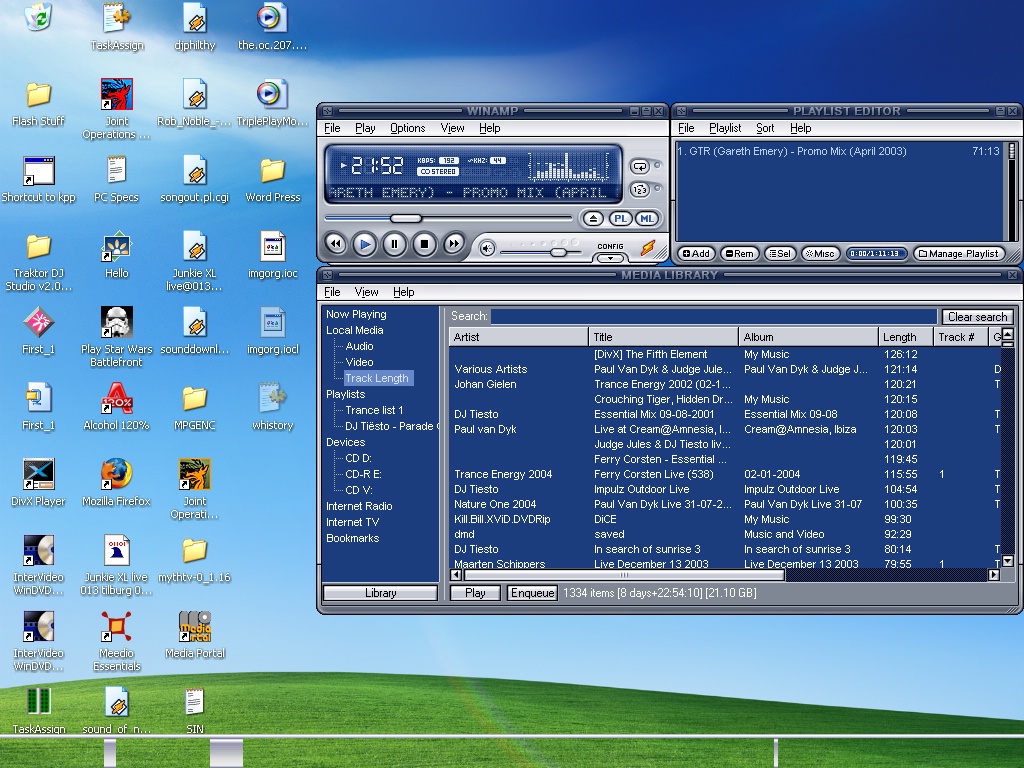Open the Recycle Bin desktop icon
Viewport: 1024px width, 768px height.
(38, 16)
